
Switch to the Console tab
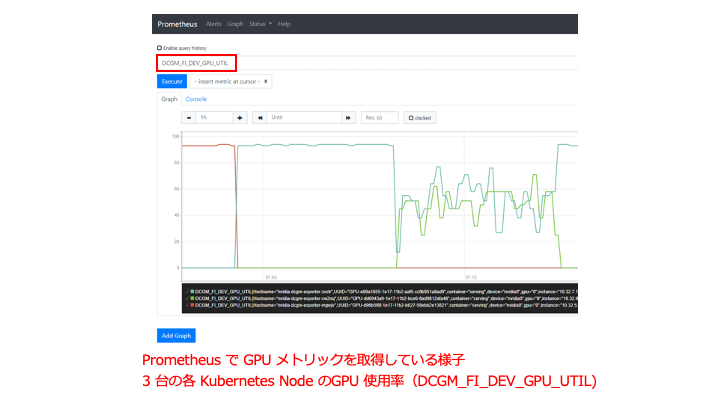(196, 99)
